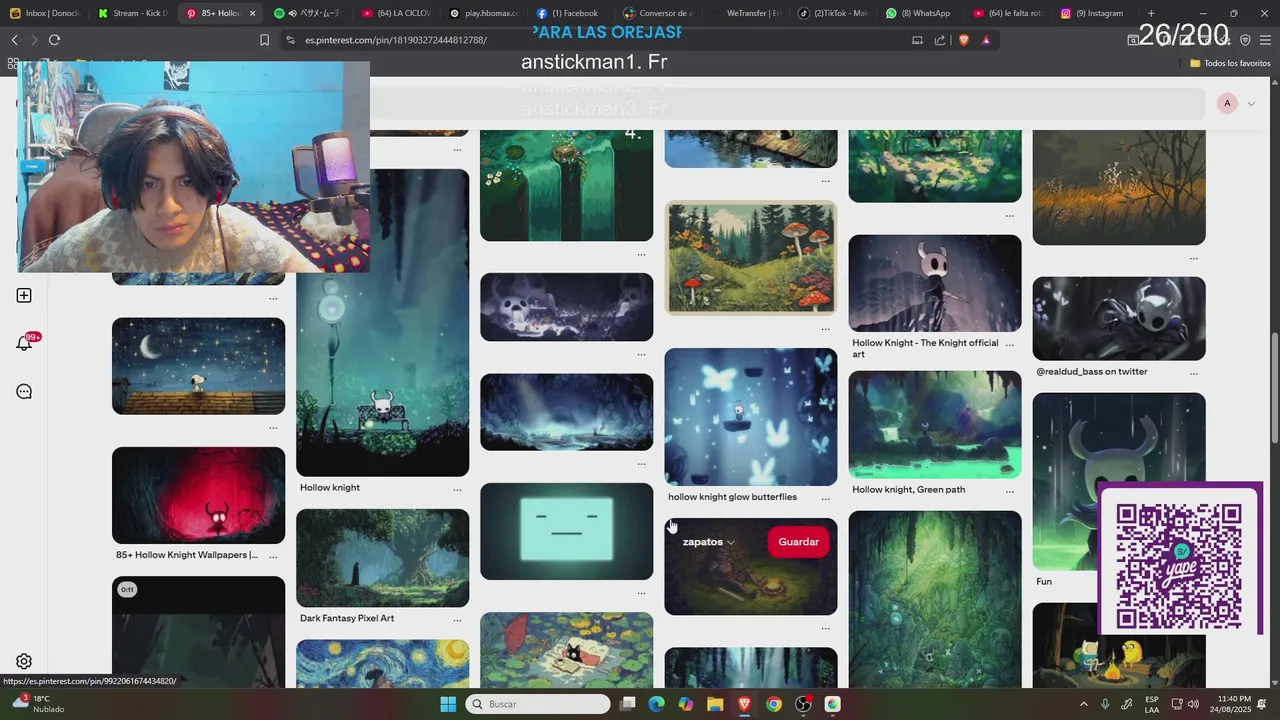Open the mushroom forest illustration pin
This screenshot has width=1280, height=720.
click(751, 258)
